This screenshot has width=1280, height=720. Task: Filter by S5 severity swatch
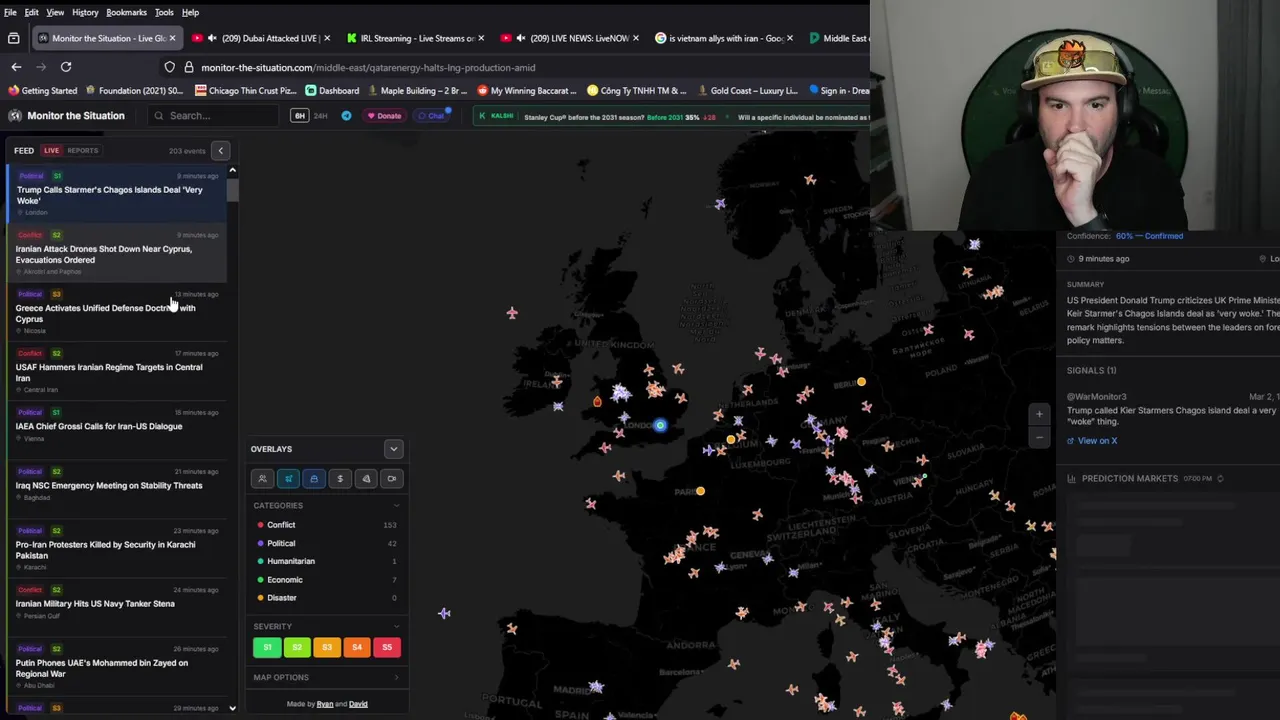pyautogui.click(x=387, y=648)
